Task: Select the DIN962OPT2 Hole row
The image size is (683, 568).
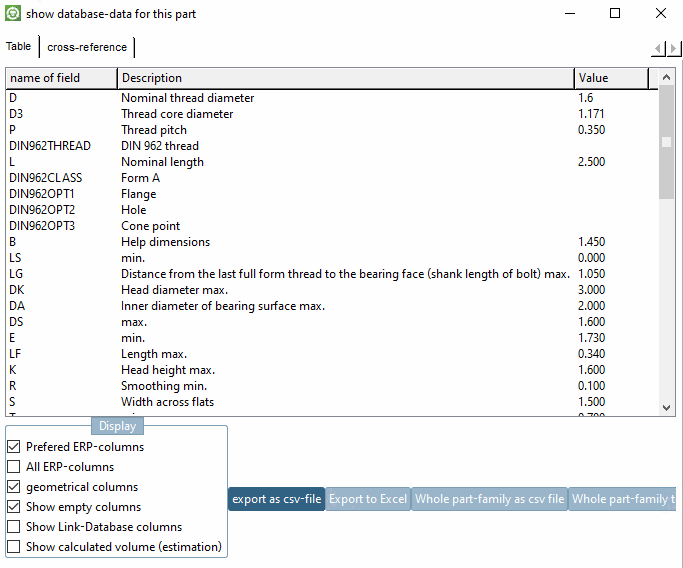Action: coord(332,210)
